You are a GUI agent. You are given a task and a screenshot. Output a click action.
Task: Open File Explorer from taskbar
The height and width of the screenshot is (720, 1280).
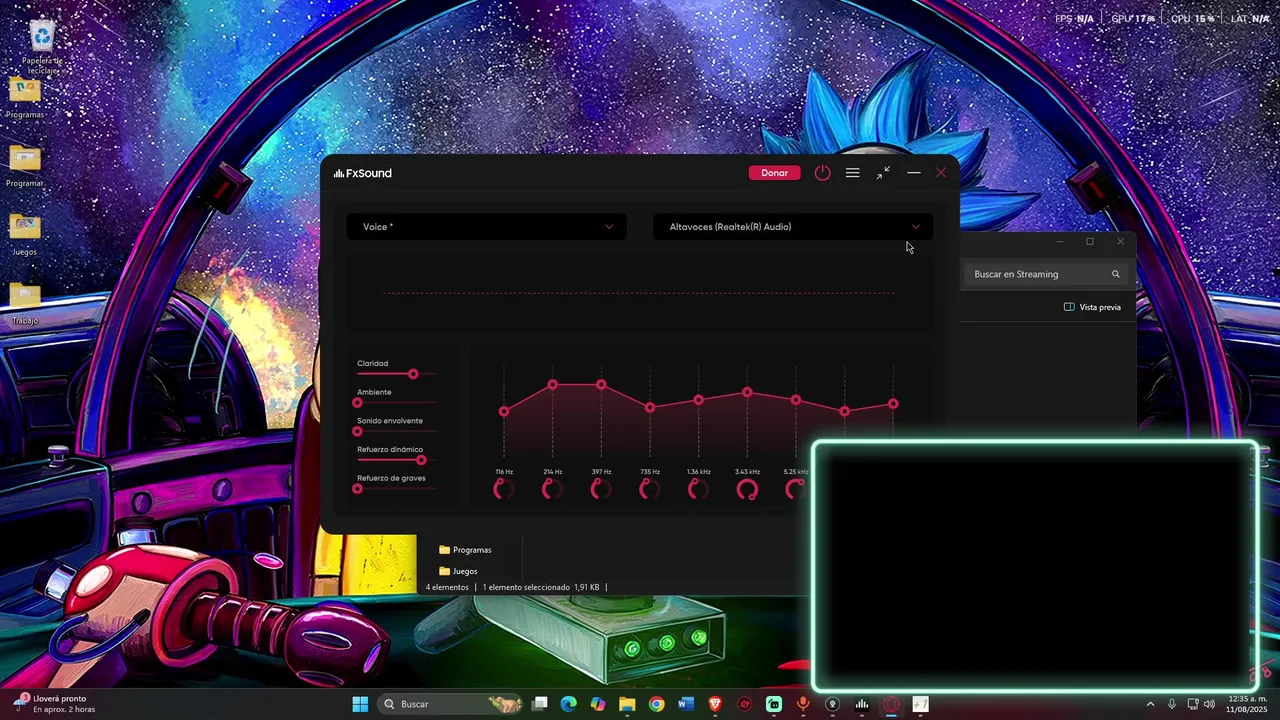pyautogui.click(x=627, y=704)
